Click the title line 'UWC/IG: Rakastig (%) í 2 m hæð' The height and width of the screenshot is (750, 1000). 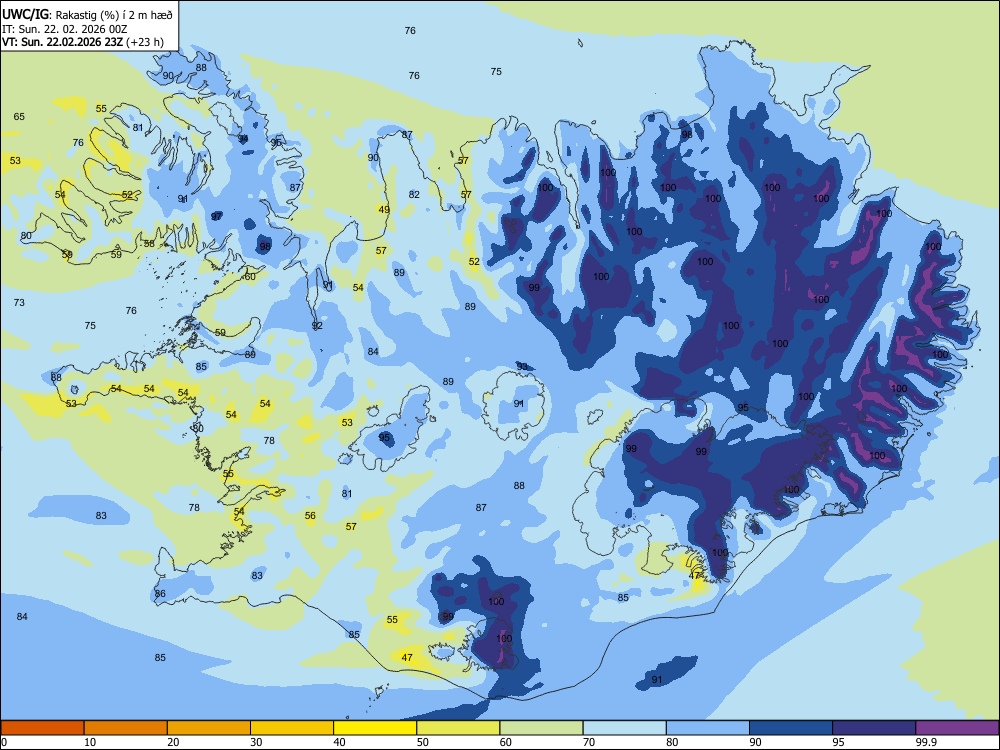pos(87,14)
